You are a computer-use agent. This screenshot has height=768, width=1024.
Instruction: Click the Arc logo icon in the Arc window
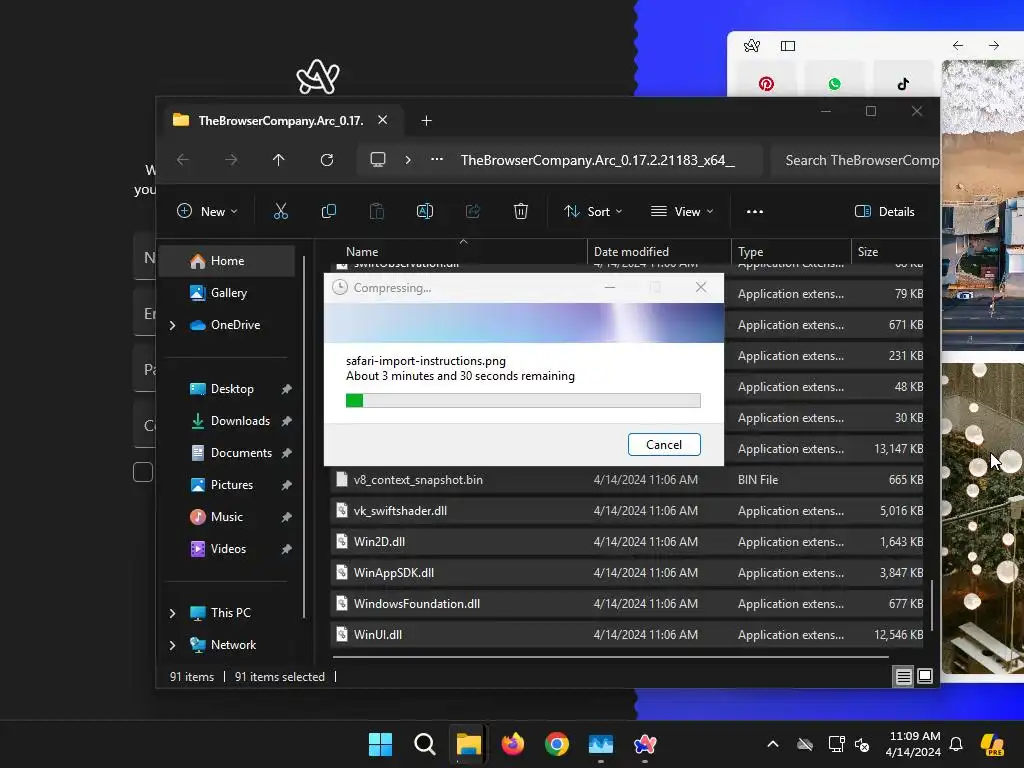point(752,46)
